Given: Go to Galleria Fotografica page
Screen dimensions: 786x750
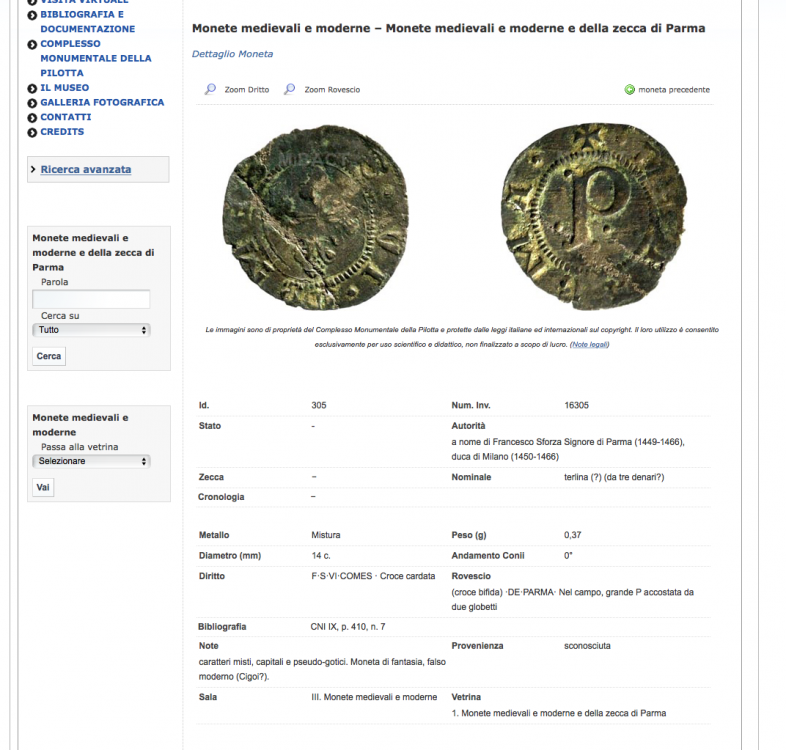Looking at the screenshot, I should pyautogui.click(x=102, y=102).
